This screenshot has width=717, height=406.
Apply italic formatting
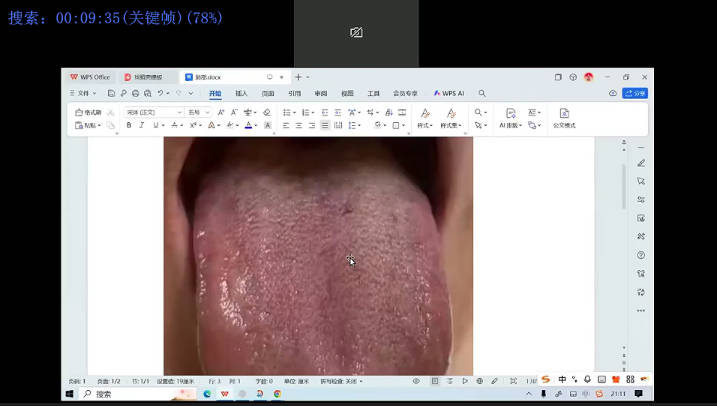click(141, 126)
